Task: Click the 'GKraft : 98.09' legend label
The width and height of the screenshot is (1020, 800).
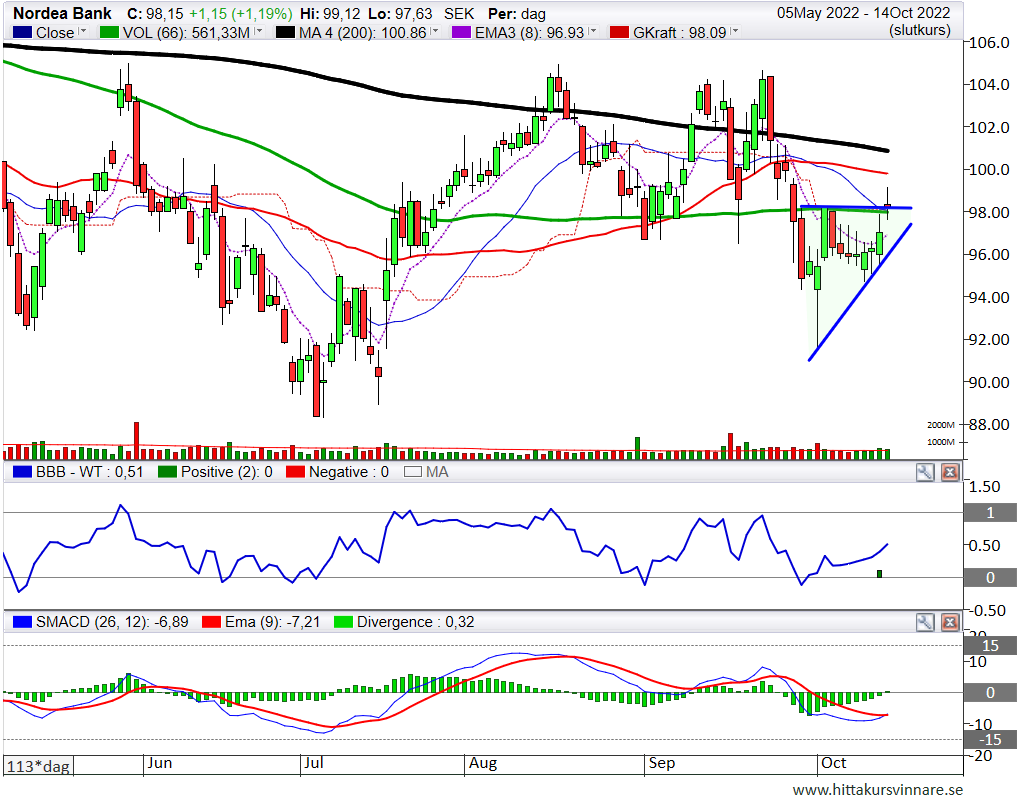Action: (679, 32)
